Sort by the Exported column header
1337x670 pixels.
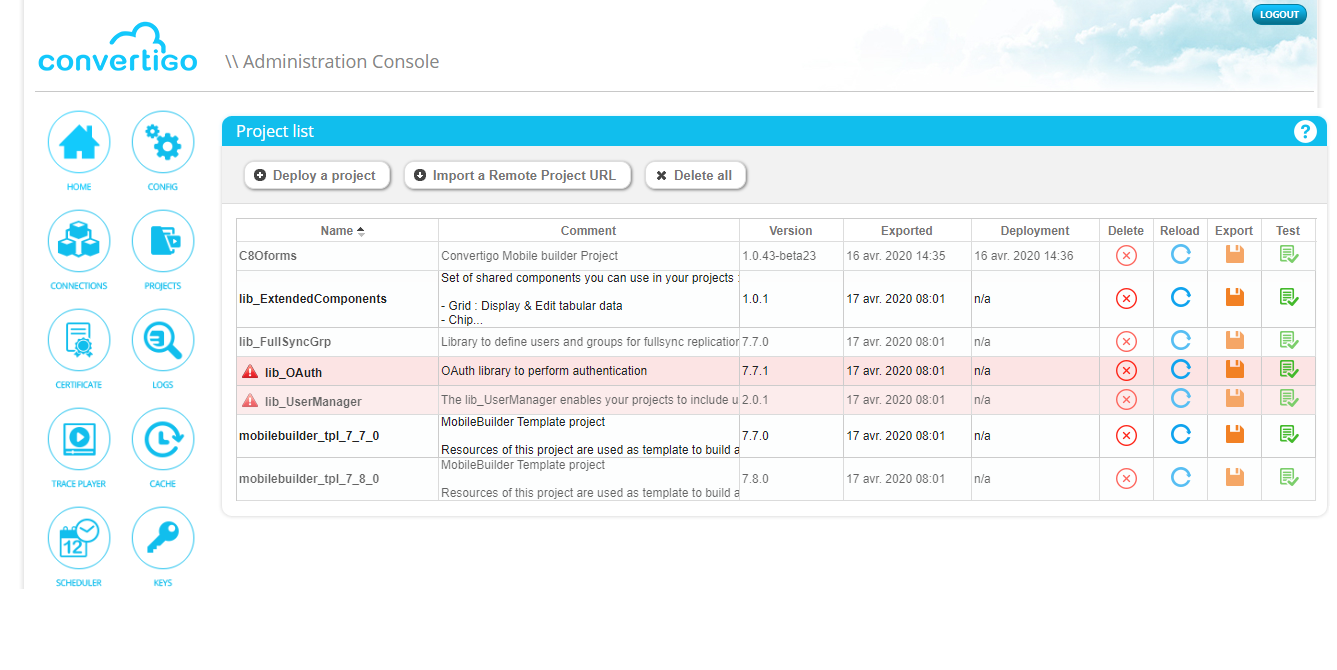pos(907,230)
